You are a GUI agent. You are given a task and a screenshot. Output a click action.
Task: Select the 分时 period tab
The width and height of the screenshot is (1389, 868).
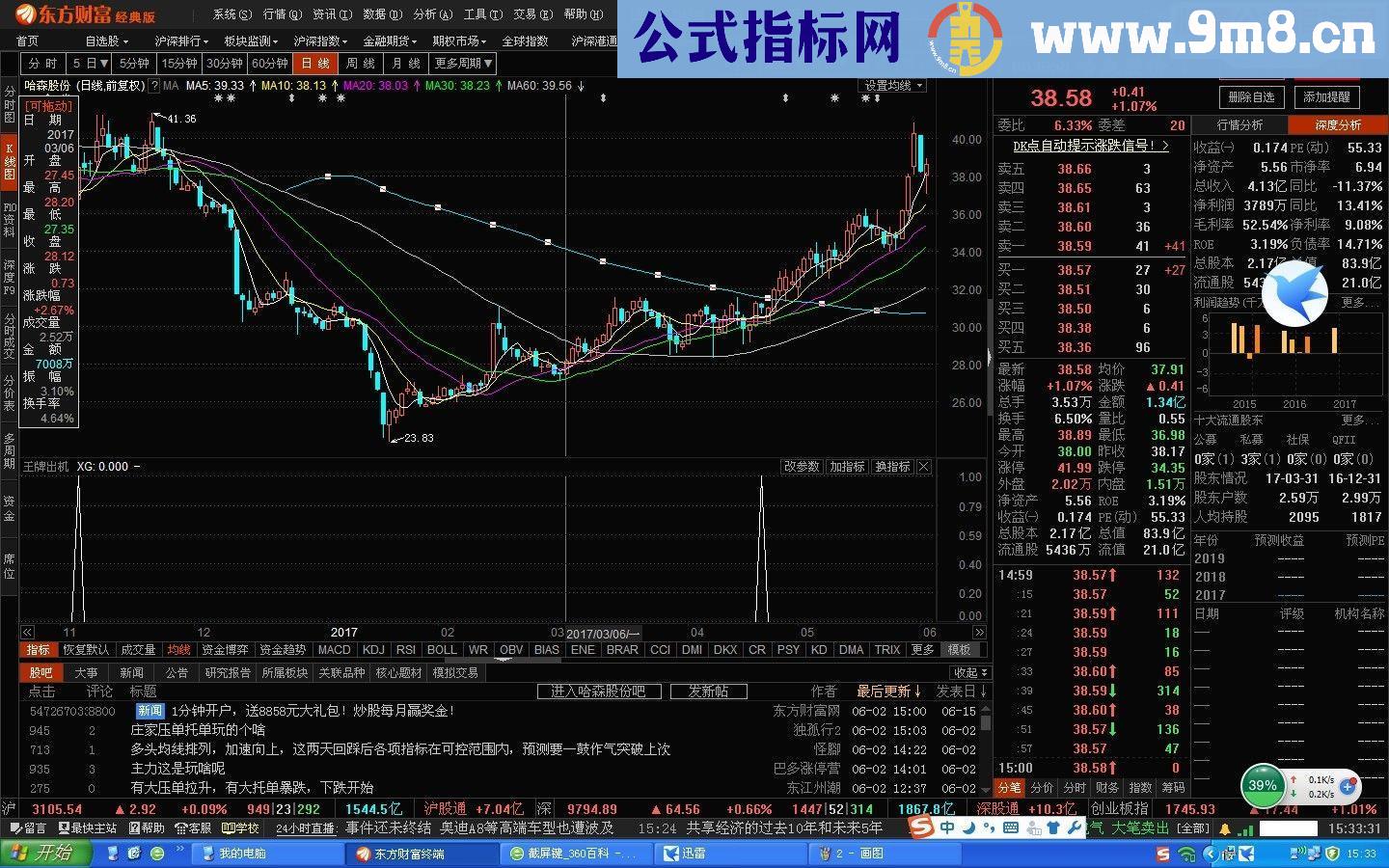(43, 64)
